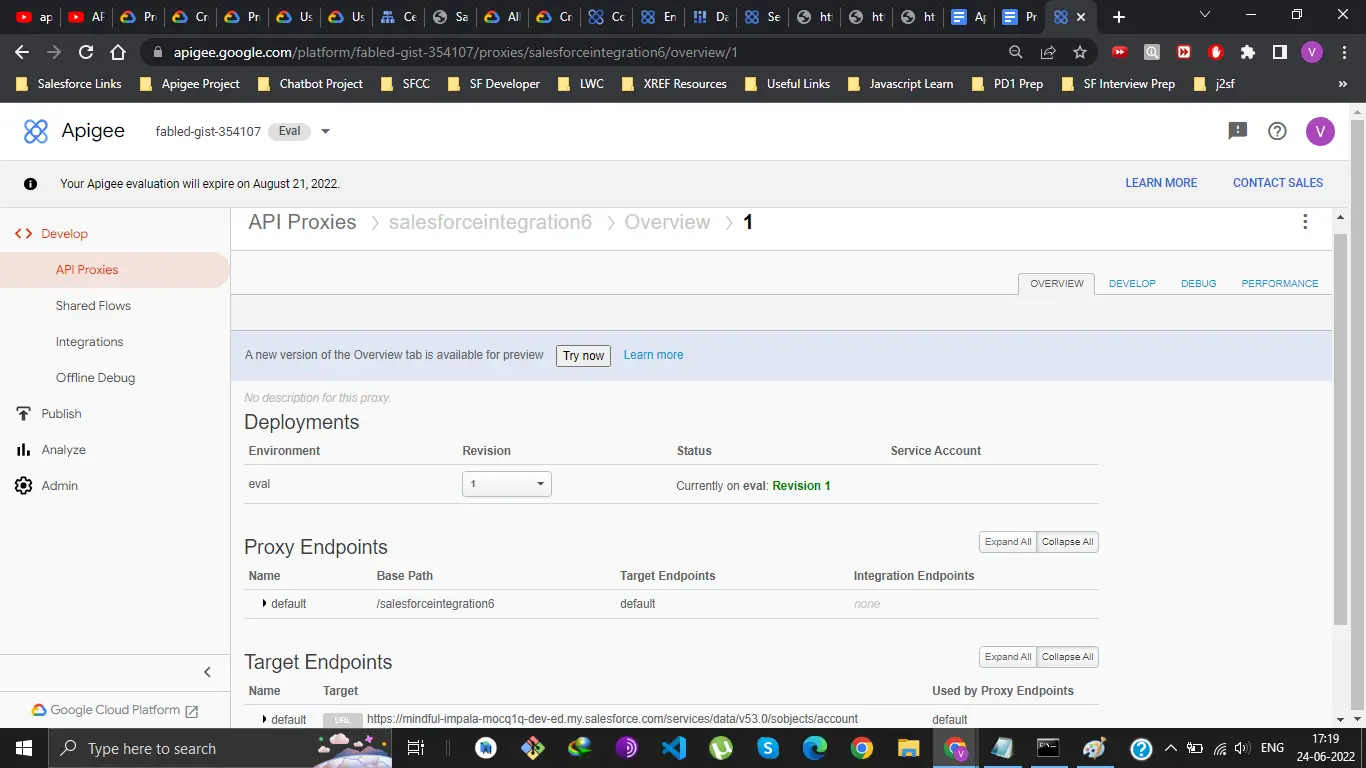This screenshot has width=1366, height=768.
Task: Open the Salesforce Links bookmark folder
Action: tap(69, 84)
